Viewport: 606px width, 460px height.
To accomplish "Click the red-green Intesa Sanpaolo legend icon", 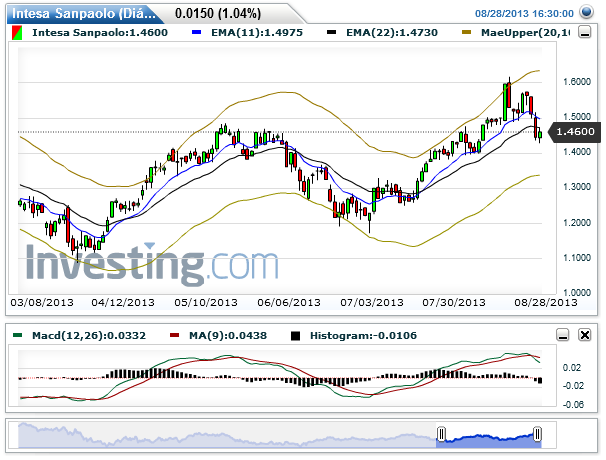I will point(17,32).
